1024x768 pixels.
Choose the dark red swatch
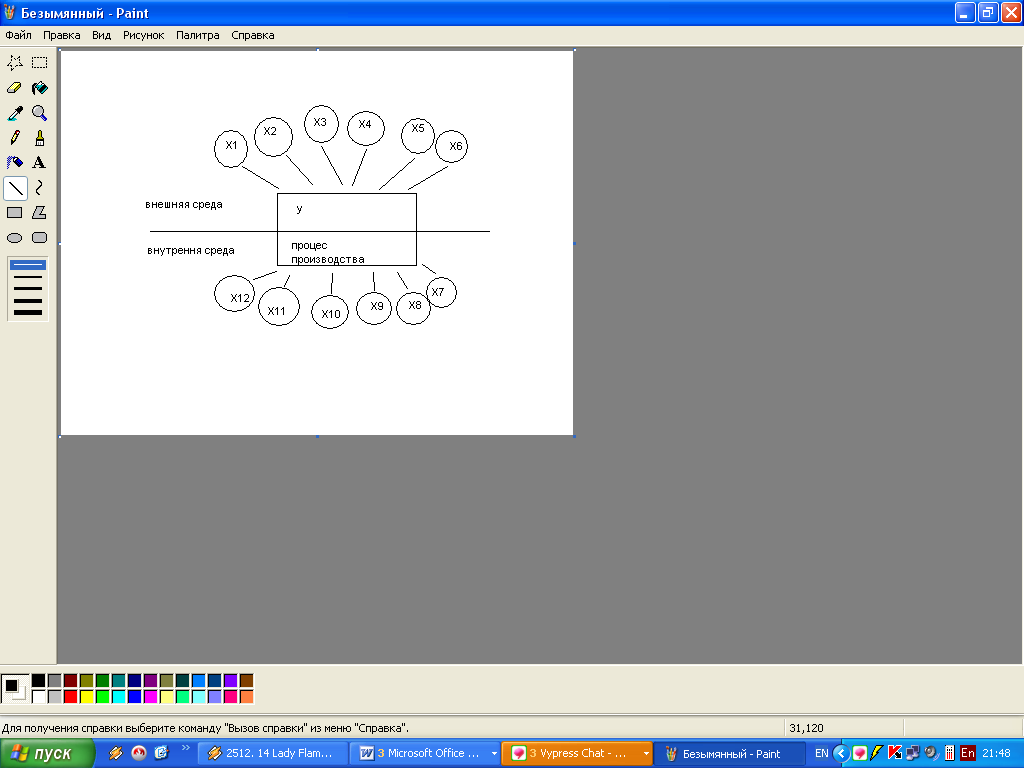point(71,681)
